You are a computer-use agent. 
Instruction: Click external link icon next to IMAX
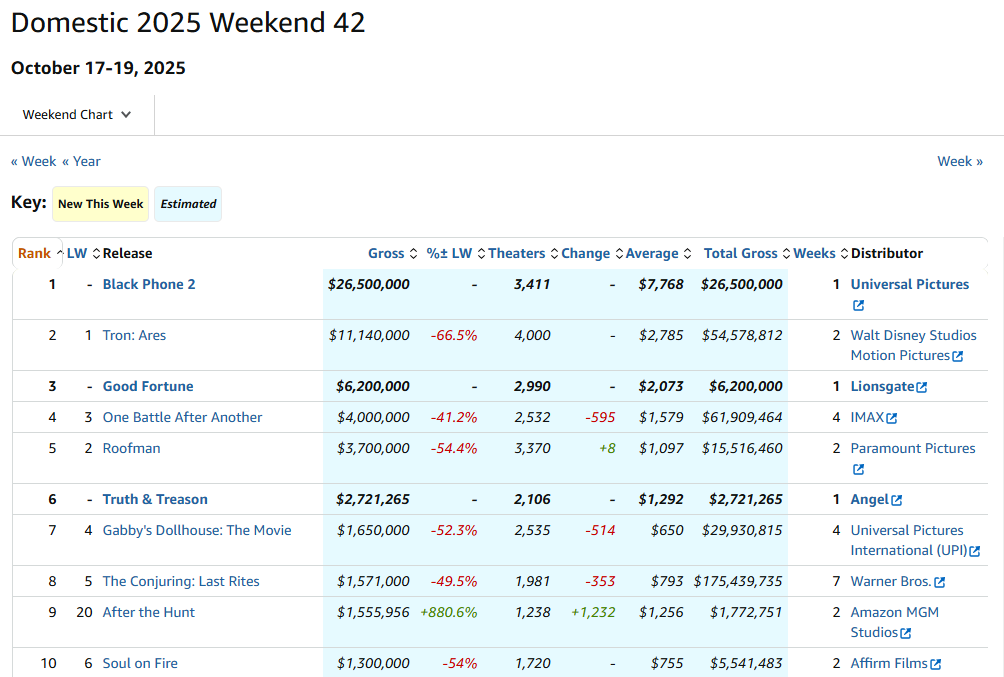tap(891, 418)
